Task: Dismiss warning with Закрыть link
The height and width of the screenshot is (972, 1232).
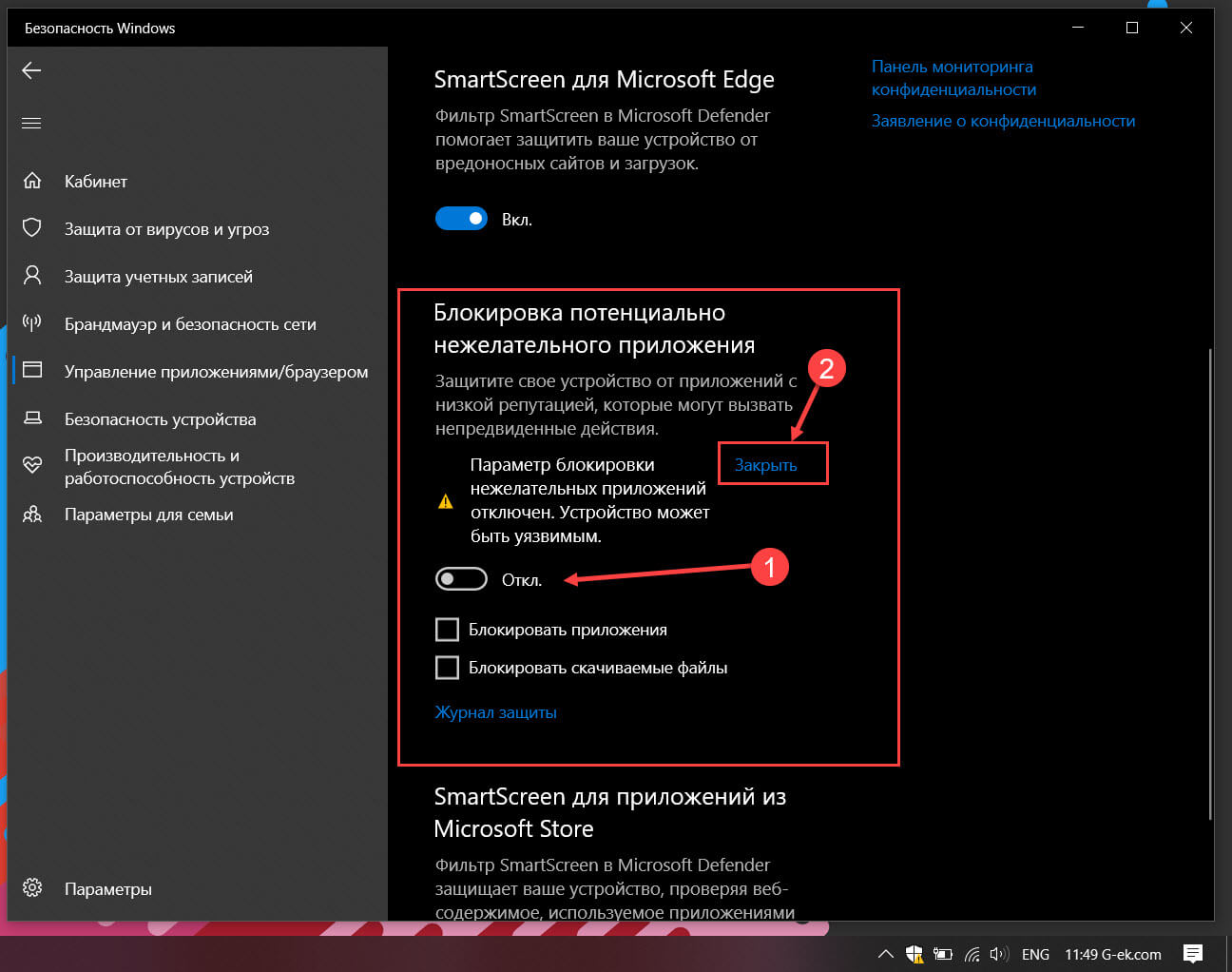Action: click(765, 465)
